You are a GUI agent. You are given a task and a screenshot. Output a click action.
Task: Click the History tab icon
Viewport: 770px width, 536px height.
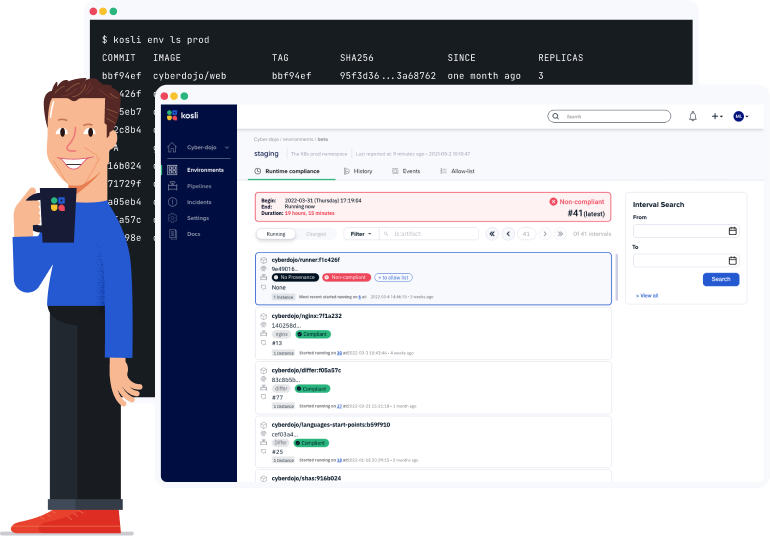(x=347, y=171)
